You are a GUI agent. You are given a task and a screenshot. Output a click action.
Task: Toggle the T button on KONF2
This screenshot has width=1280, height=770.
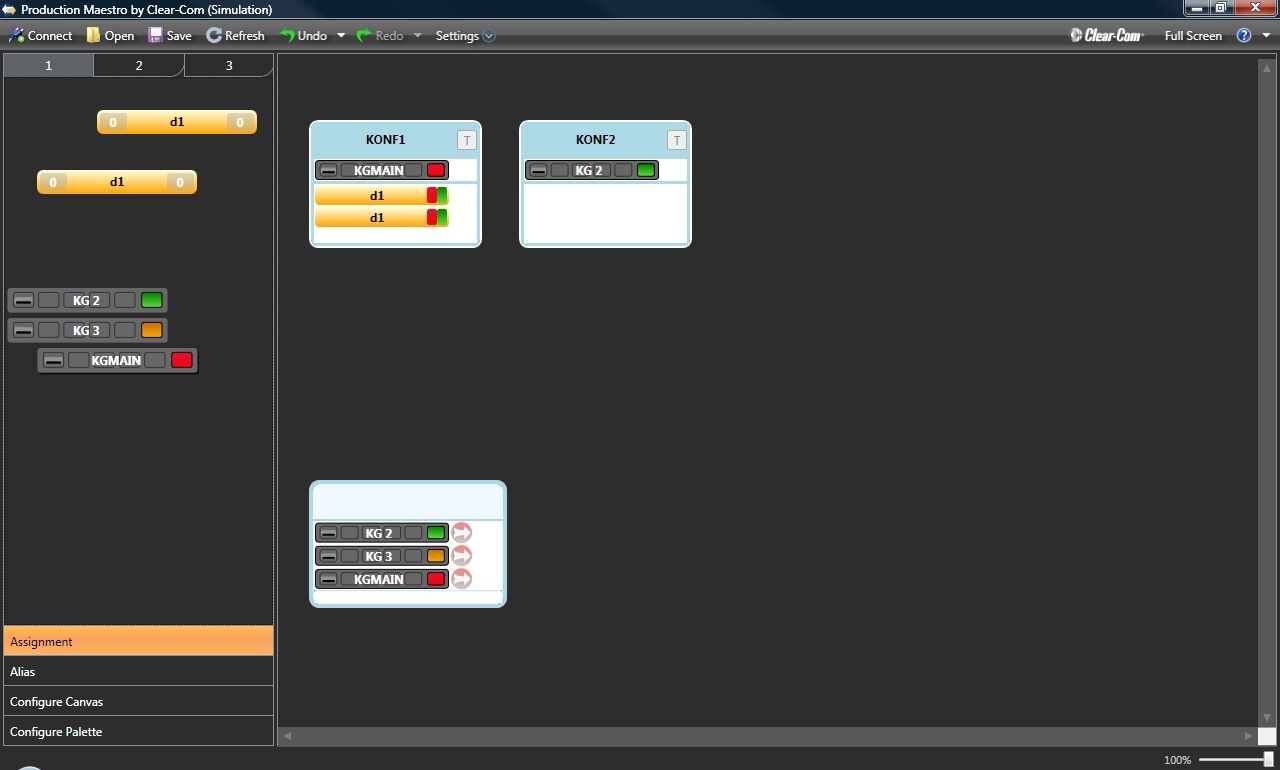tap(676, 141)
